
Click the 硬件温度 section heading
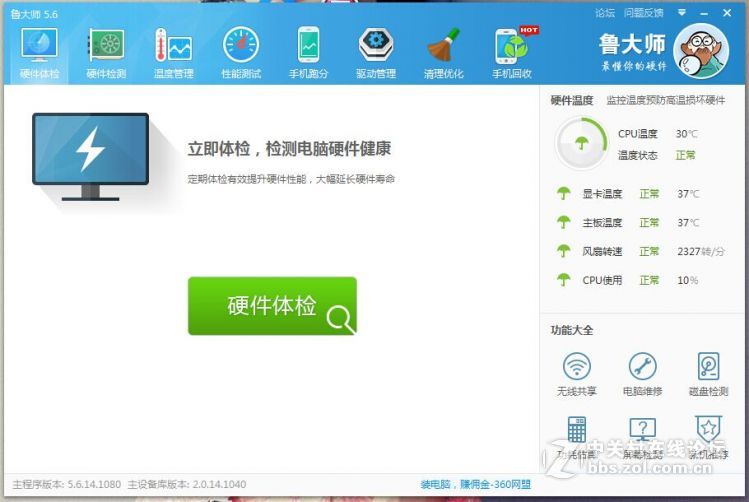click(x=572, y=100)
